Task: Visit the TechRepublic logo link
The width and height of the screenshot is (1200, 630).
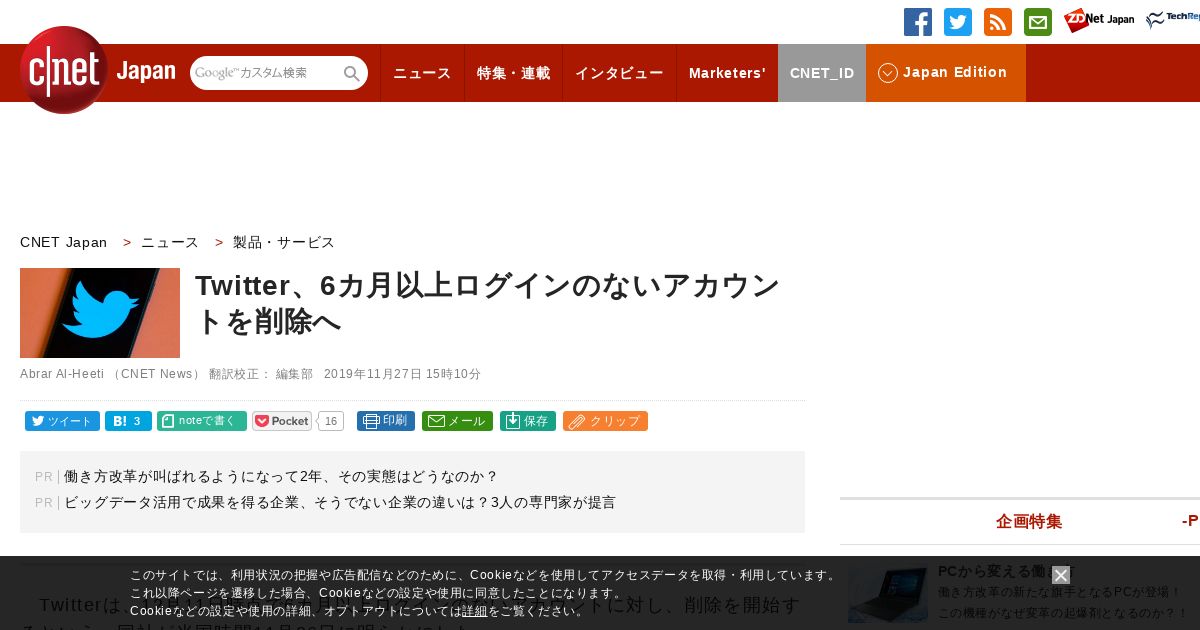Action: pos(1173,20)
